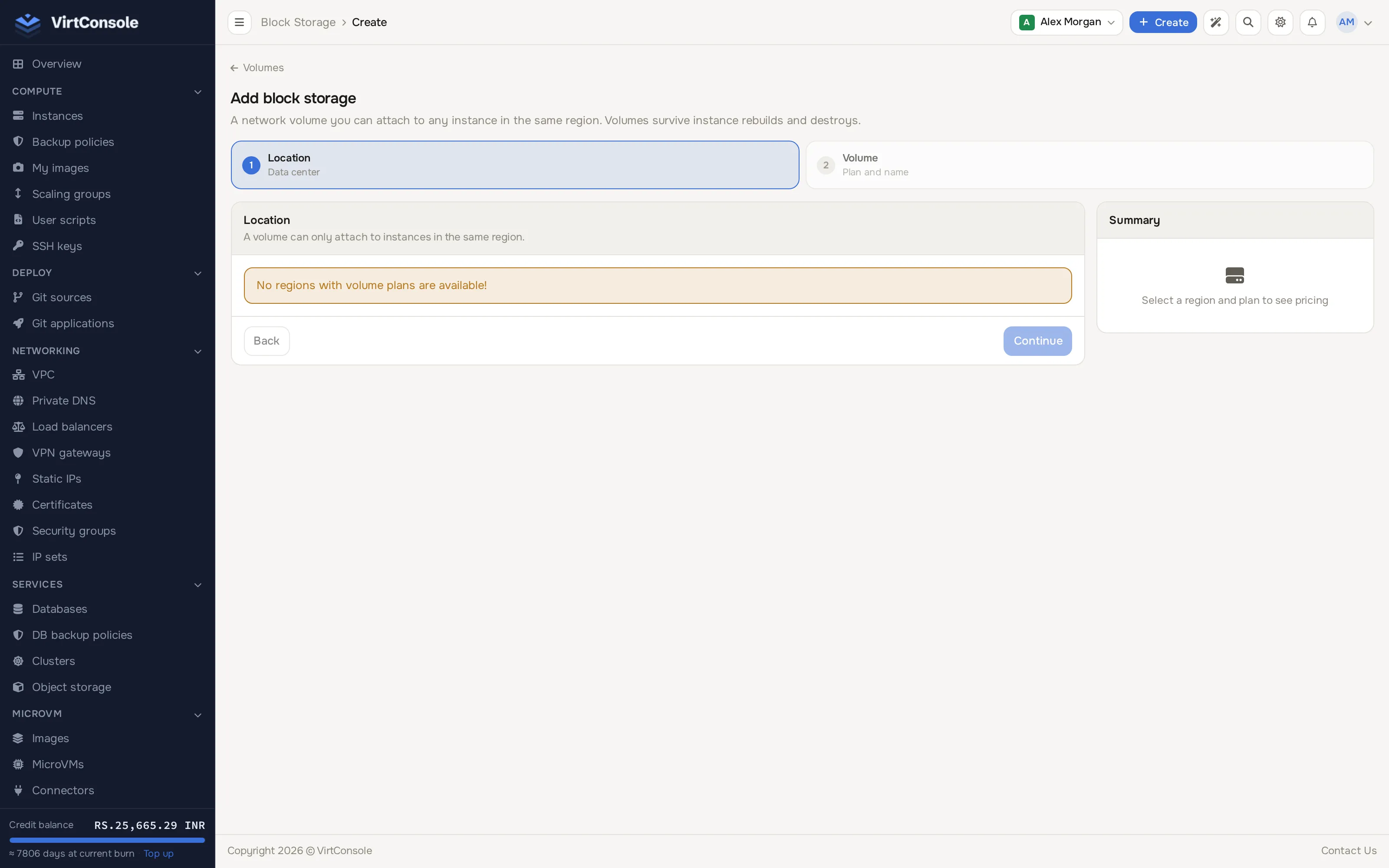1389x868 pixels.
Task: Click the Continue button
Action: 1037,341
